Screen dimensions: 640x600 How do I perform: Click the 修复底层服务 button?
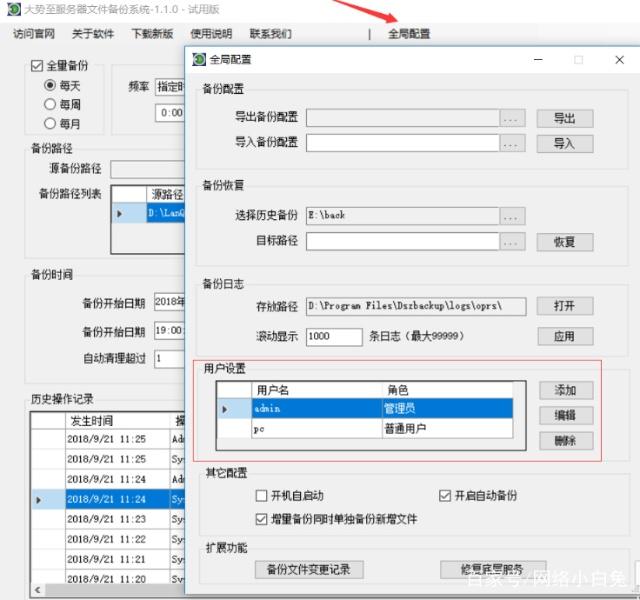[493, 569]
